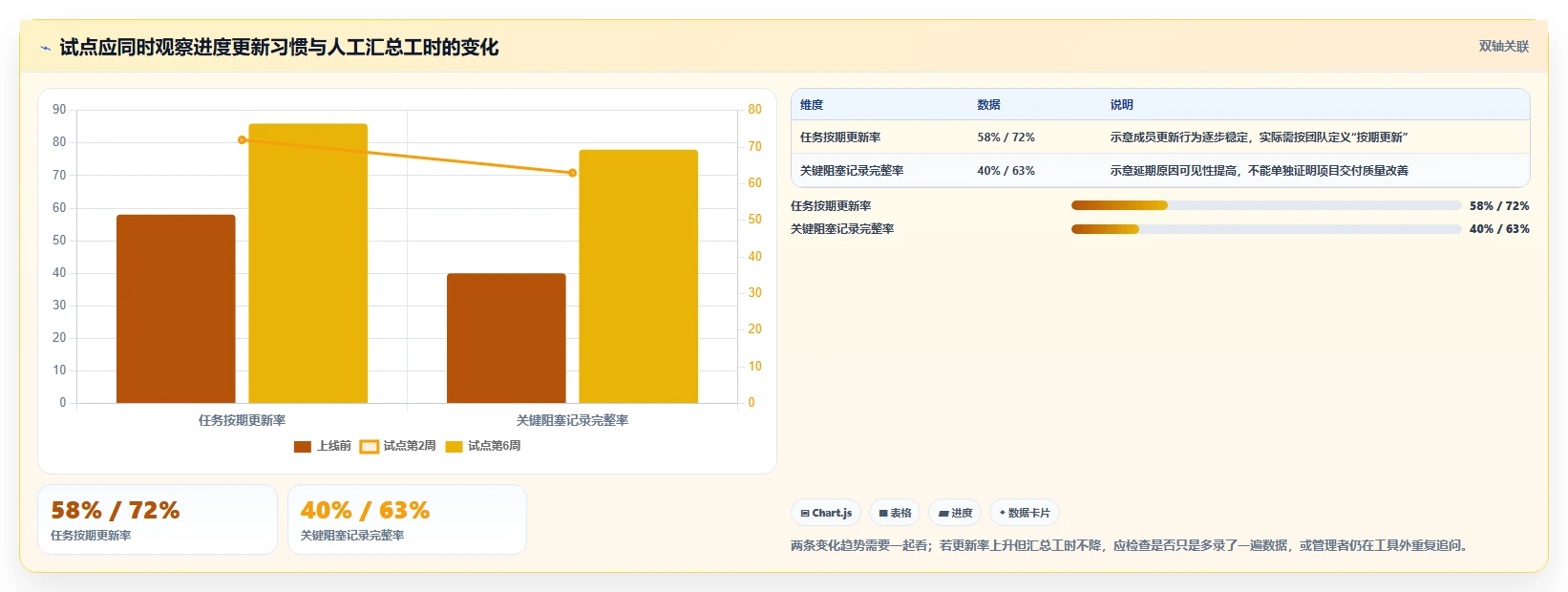Viewport: 1568px width, 592px height.
Task: Click the icon on the 进度 chip
Action: [x=943, y=514]
